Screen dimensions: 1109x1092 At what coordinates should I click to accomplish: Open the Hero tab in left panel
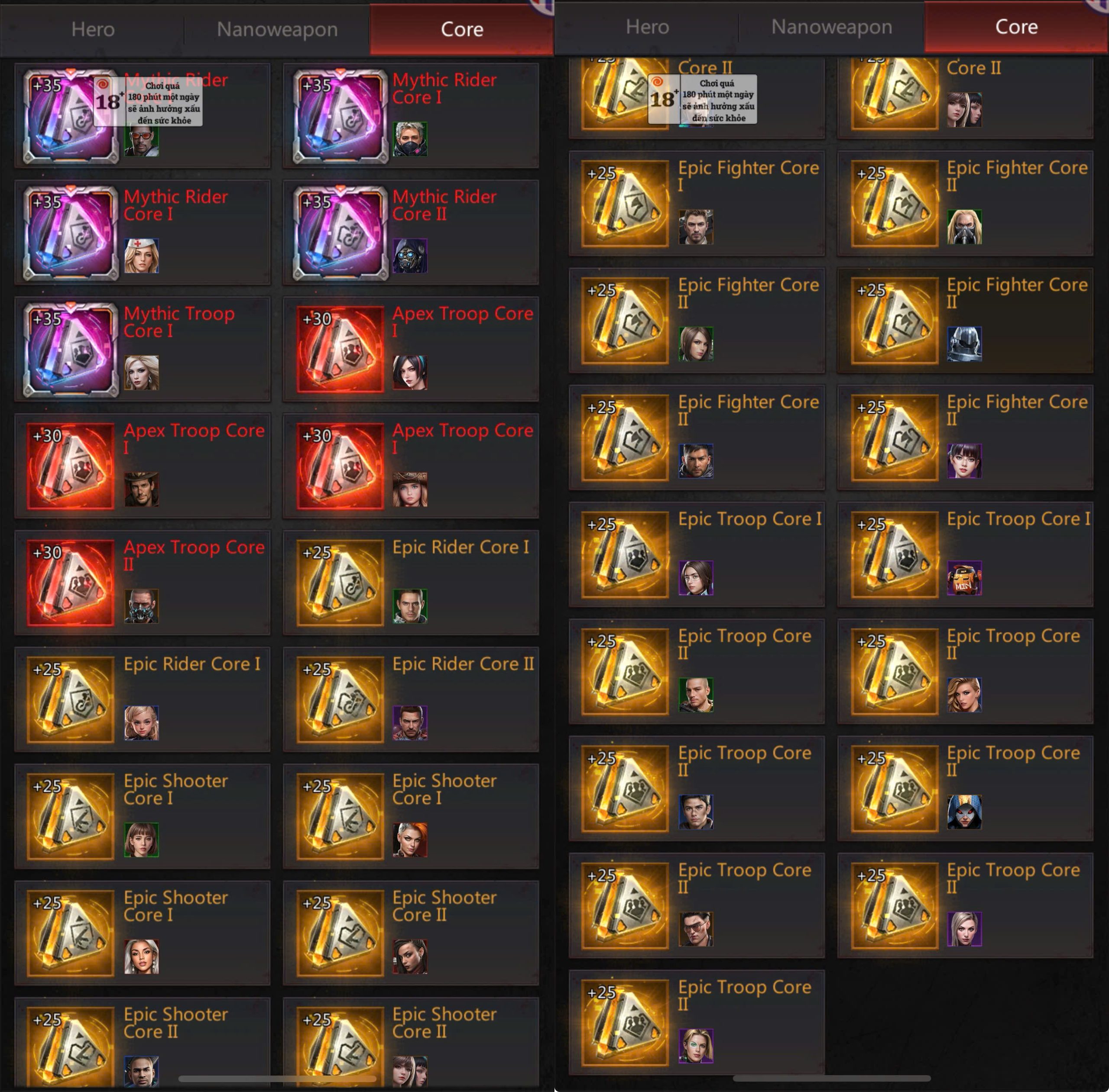pos(93,29)
